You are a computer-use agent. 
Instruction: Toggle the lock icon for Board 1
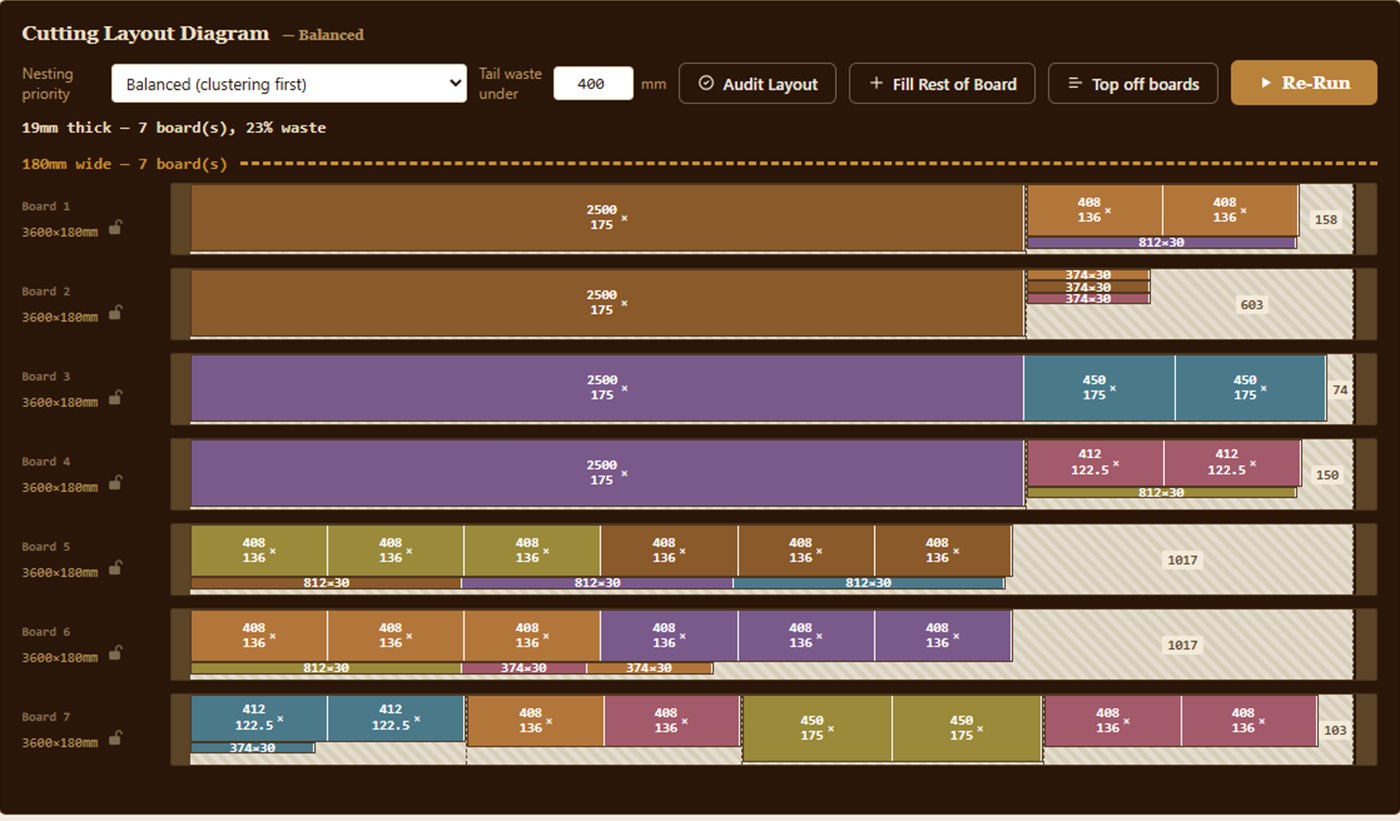115,228
